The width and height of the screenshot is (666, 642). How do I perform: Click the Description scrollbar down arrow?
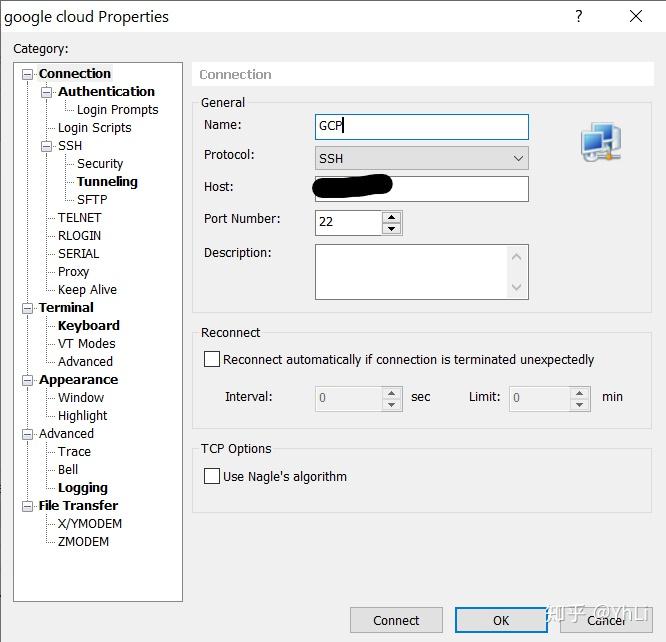516,287
